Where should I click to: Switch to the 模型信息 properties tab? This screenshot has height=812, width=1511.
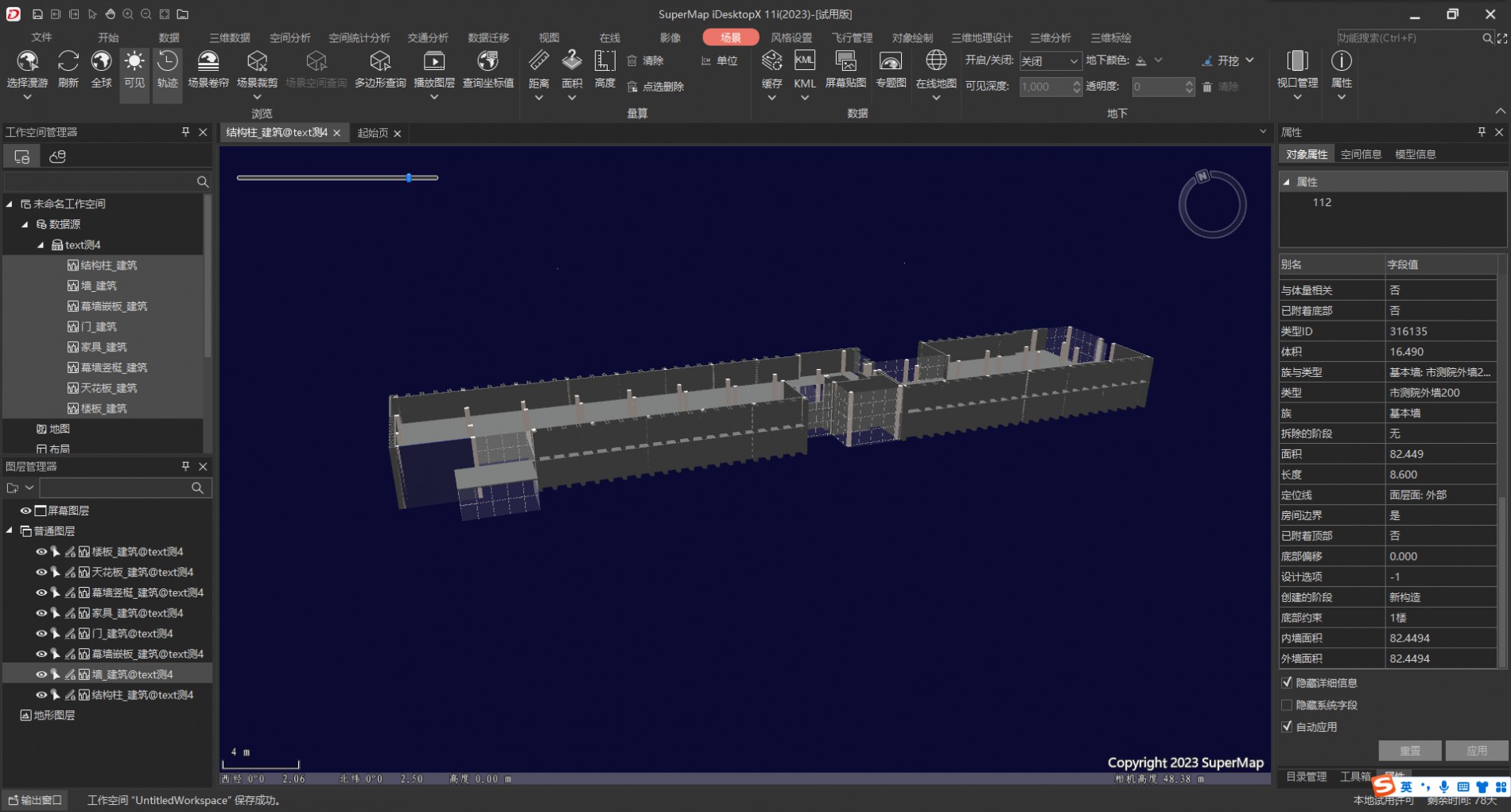coord(1415,154)
